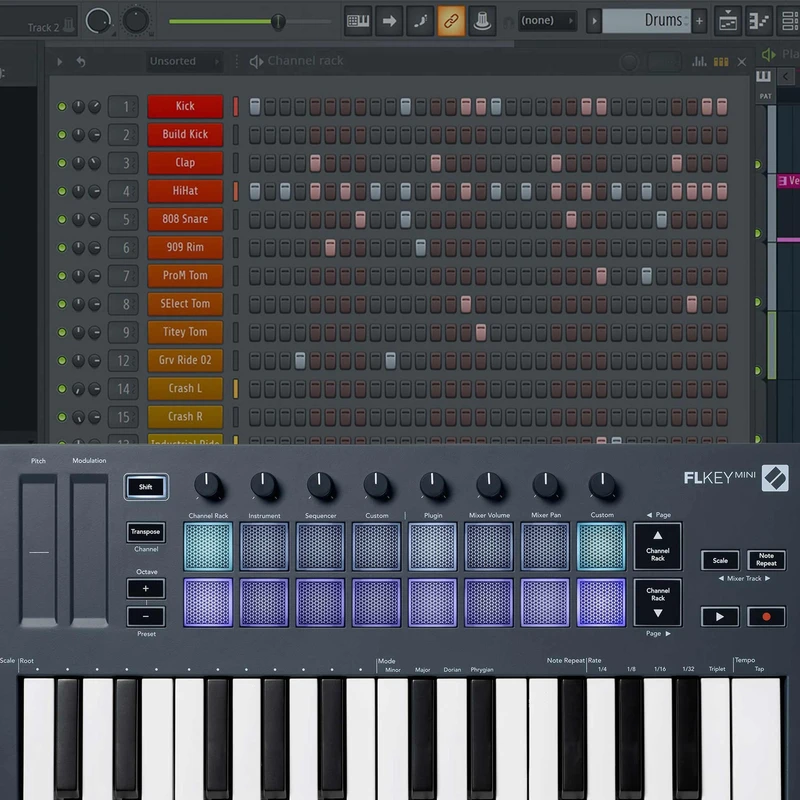Click the orange MIDI link icon in toolbar
800x800 pixels.
[451, 20]
